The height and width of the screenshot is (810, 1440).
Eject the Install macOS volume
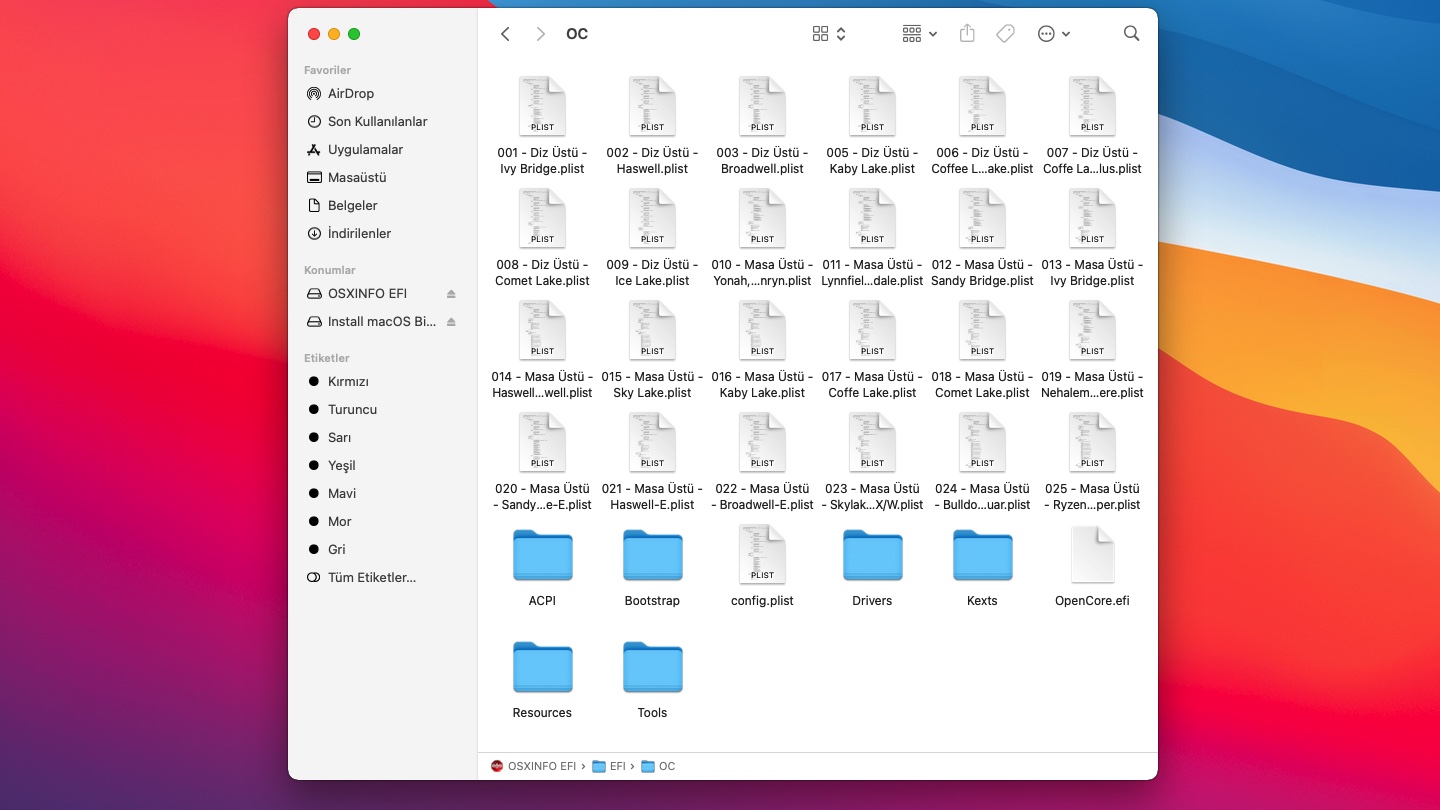click(451, 322)
